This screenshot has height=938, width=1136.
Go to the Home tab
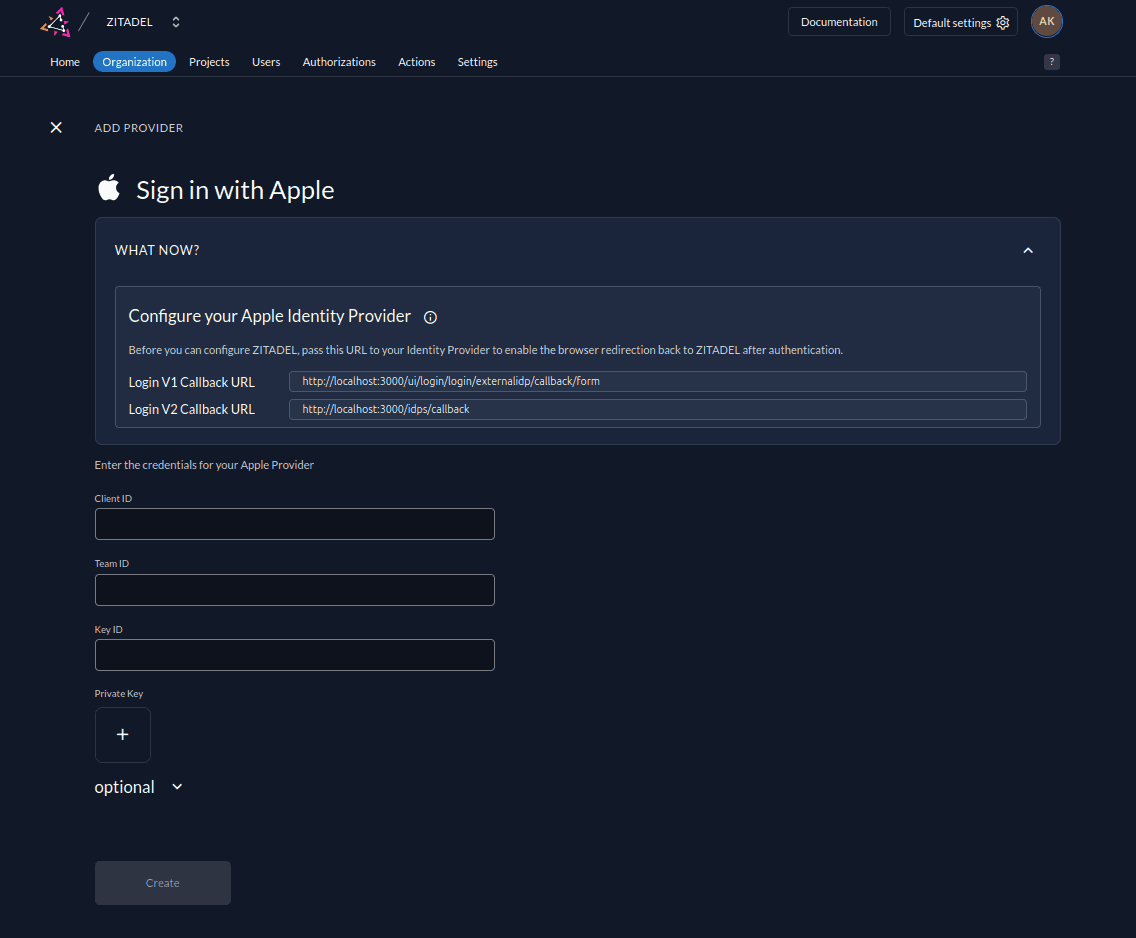pos(65,62)
